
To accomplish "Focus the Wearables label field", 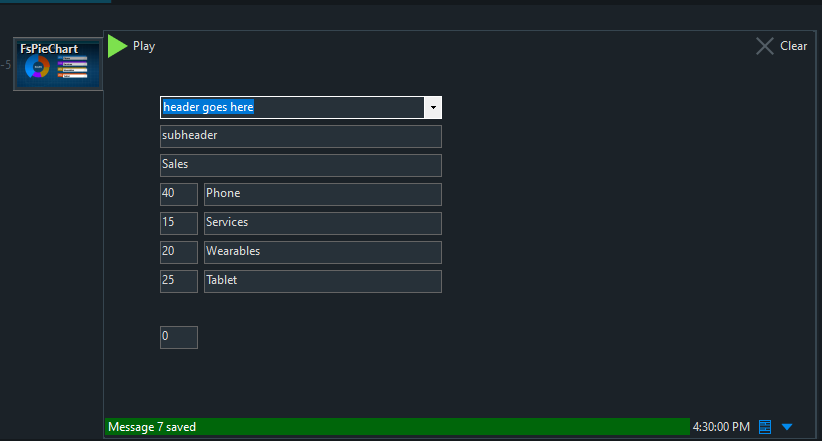I will point(322,252).
